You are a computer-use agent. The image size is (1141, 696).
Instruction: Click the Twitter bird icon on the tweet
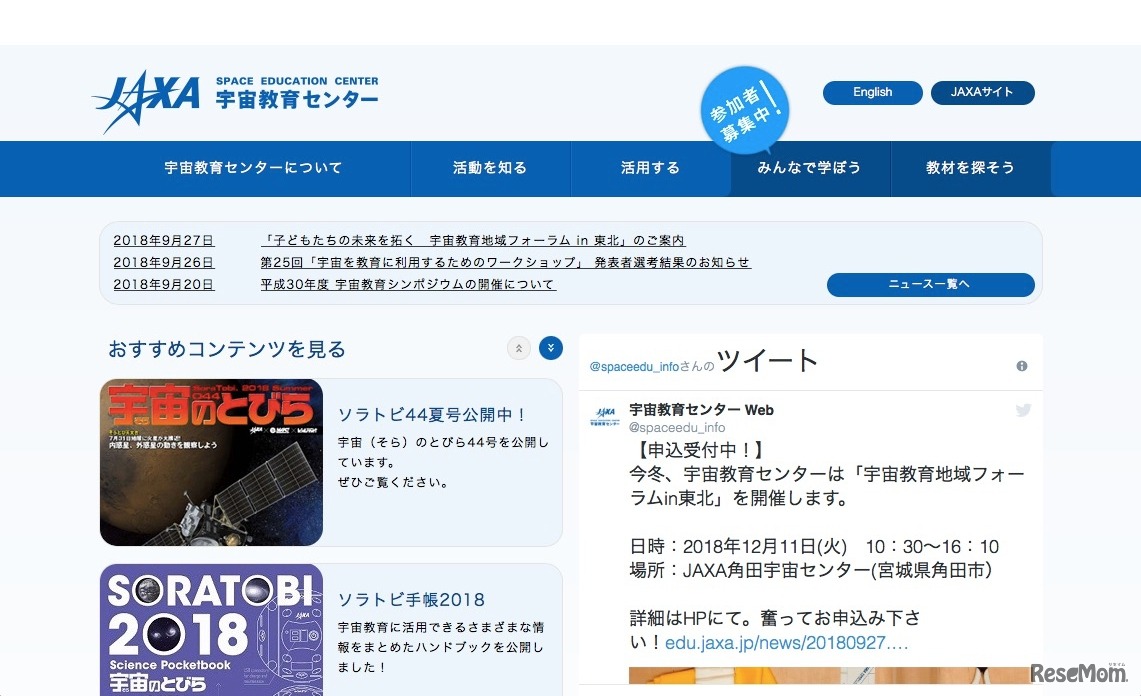coord(1023,409)
